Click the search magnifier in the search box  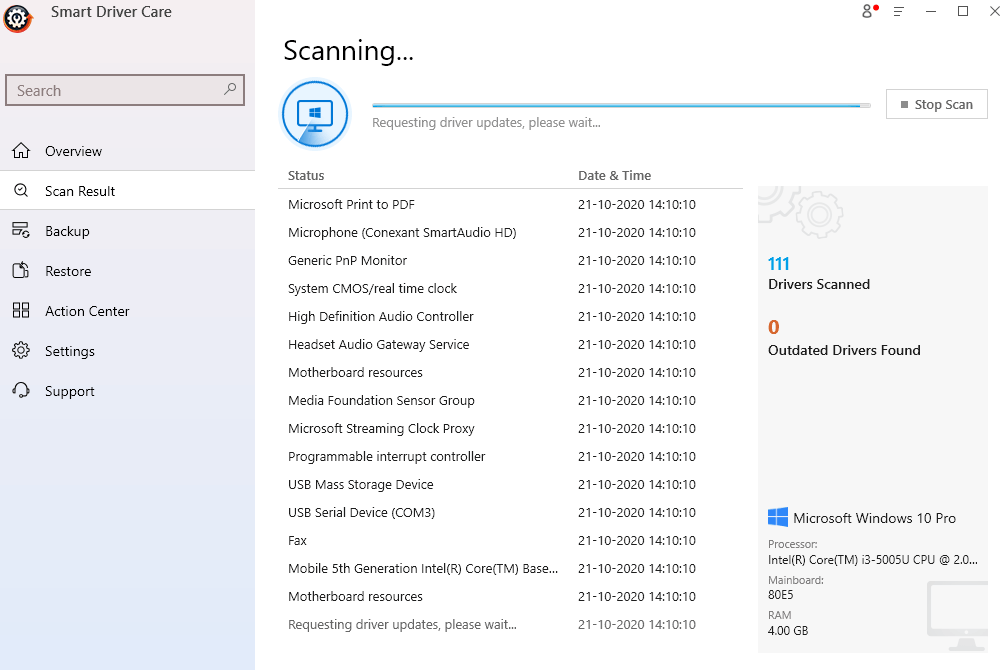[231, 90]
